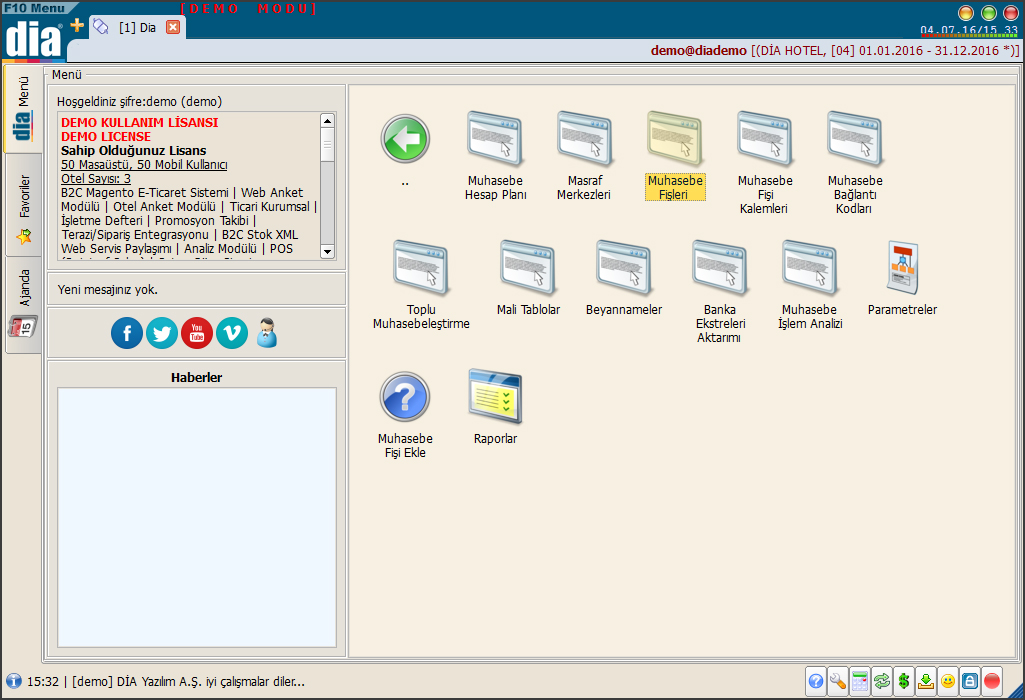Click the Yeni mesajınız yok message
Image resolution: width=1025 pixels, height=700 pixels.
[x=108, y=290]
